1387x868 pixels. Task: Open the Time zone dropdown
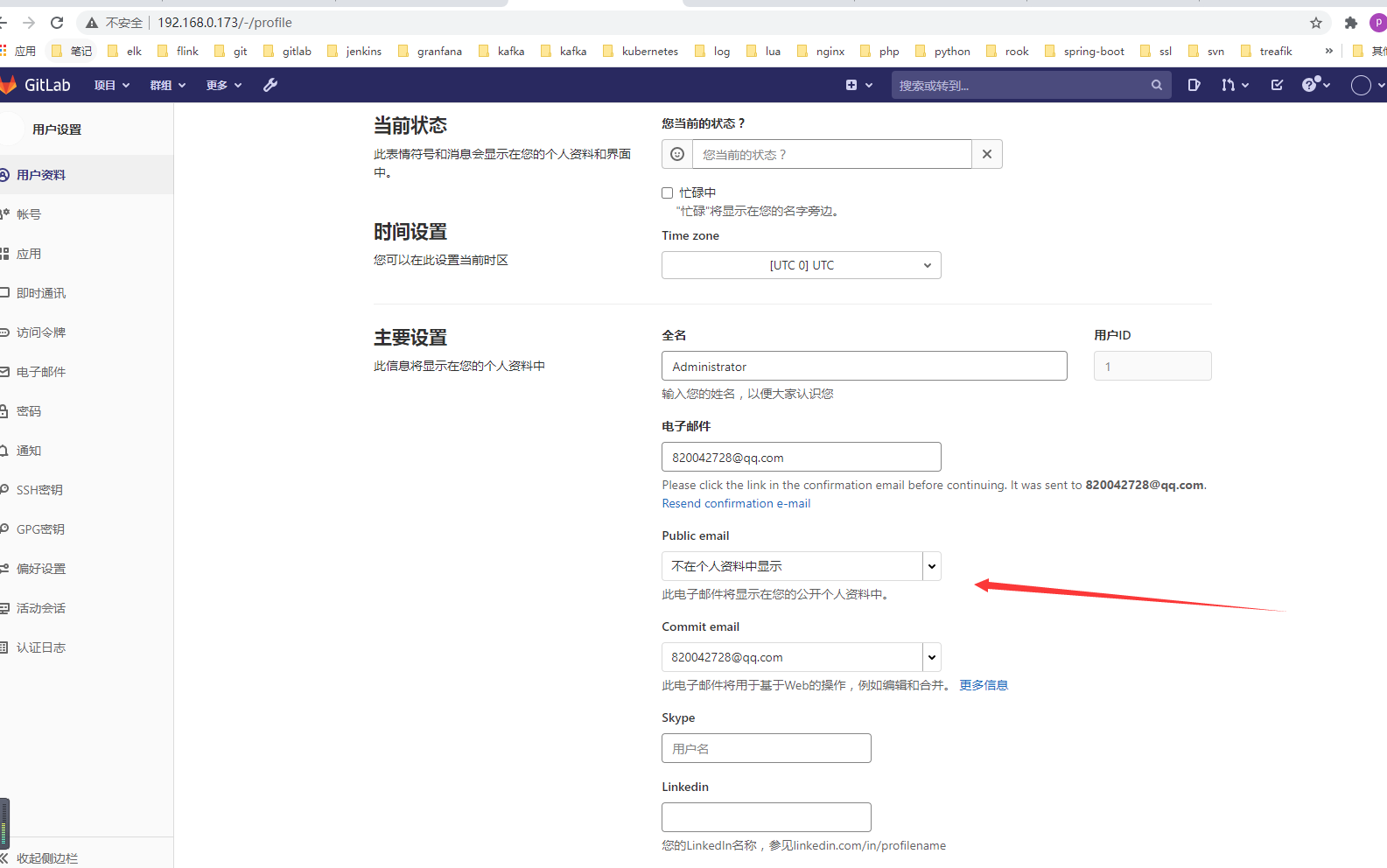(x=802, y=265)
